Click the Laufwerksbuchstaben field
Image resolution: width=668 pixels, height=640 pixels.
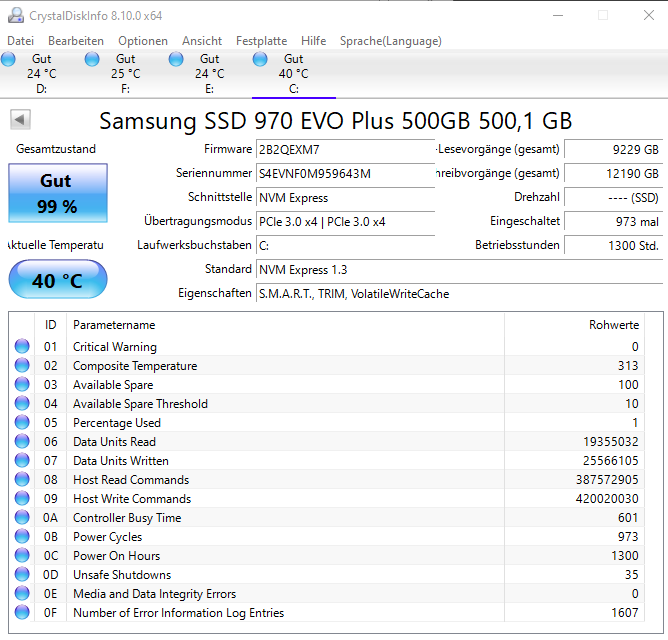346,245
